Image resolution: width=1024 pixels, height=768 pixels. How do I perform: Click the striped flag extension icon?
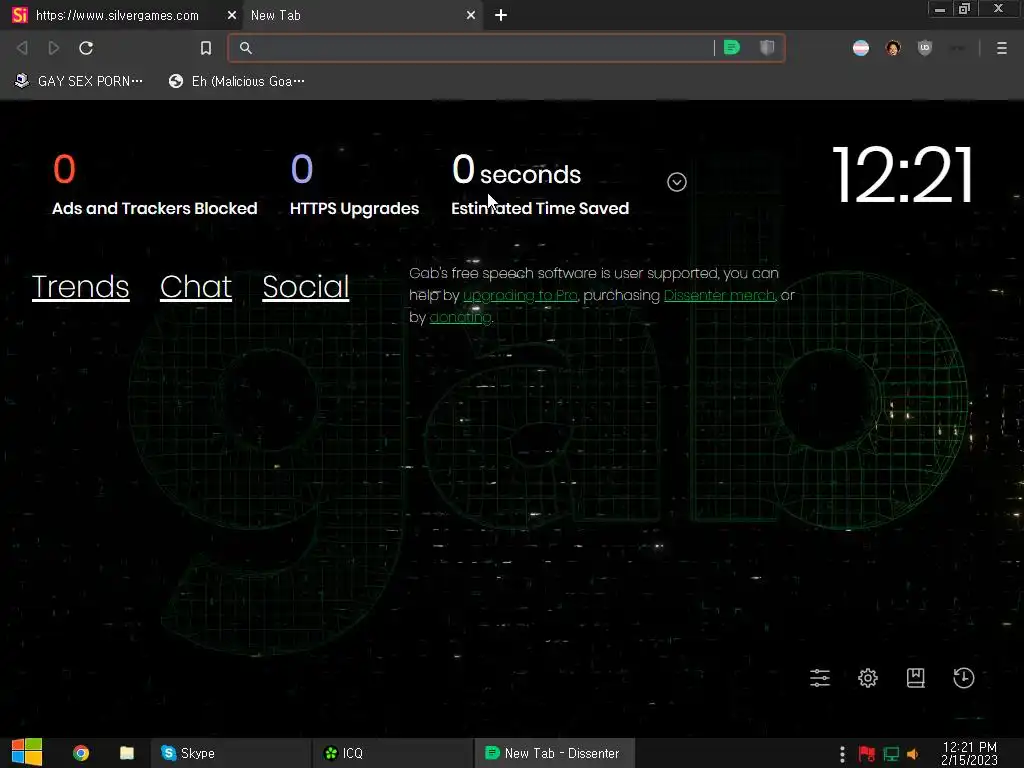click(861, 48)
